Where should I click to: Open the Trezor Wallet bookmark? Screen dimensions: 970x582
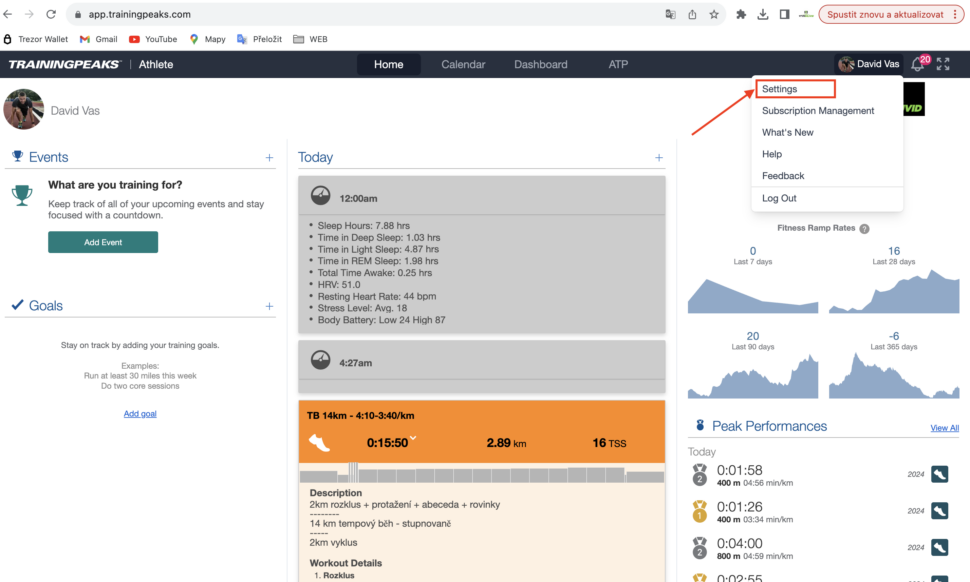pos(36,39)
